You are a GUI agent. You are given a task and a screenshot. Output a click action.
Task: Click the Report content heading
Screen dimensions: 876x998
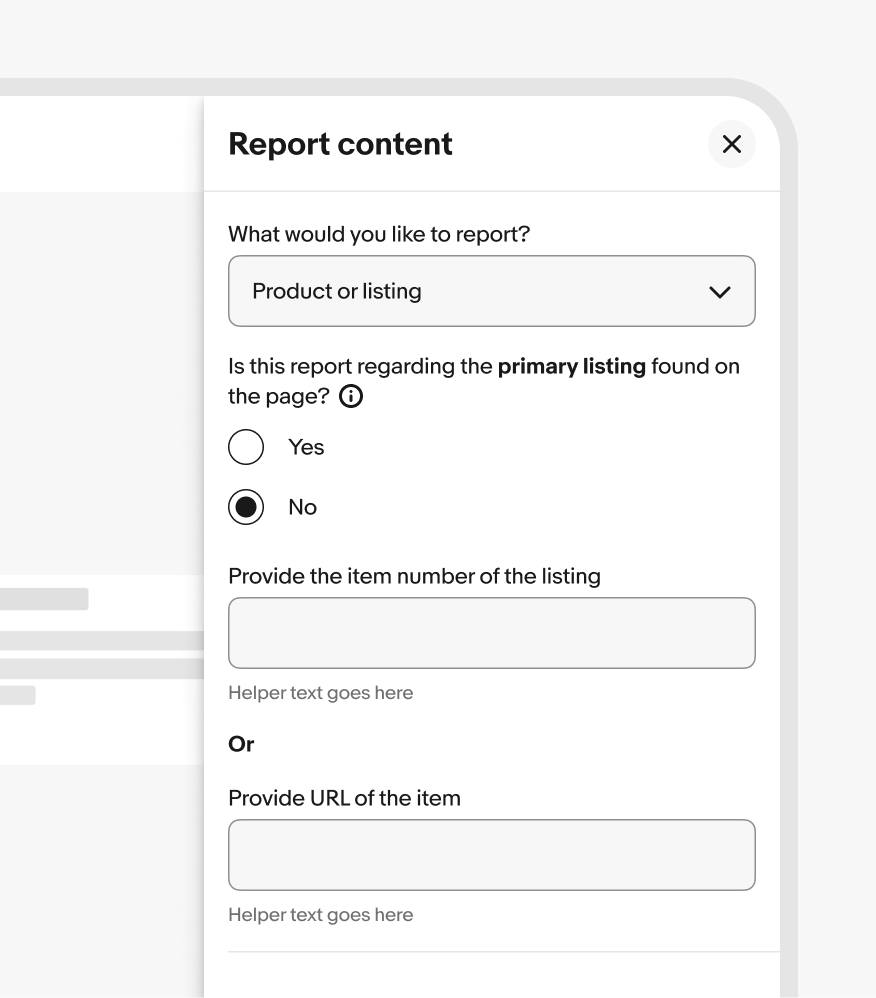click(x=340, y=144)
